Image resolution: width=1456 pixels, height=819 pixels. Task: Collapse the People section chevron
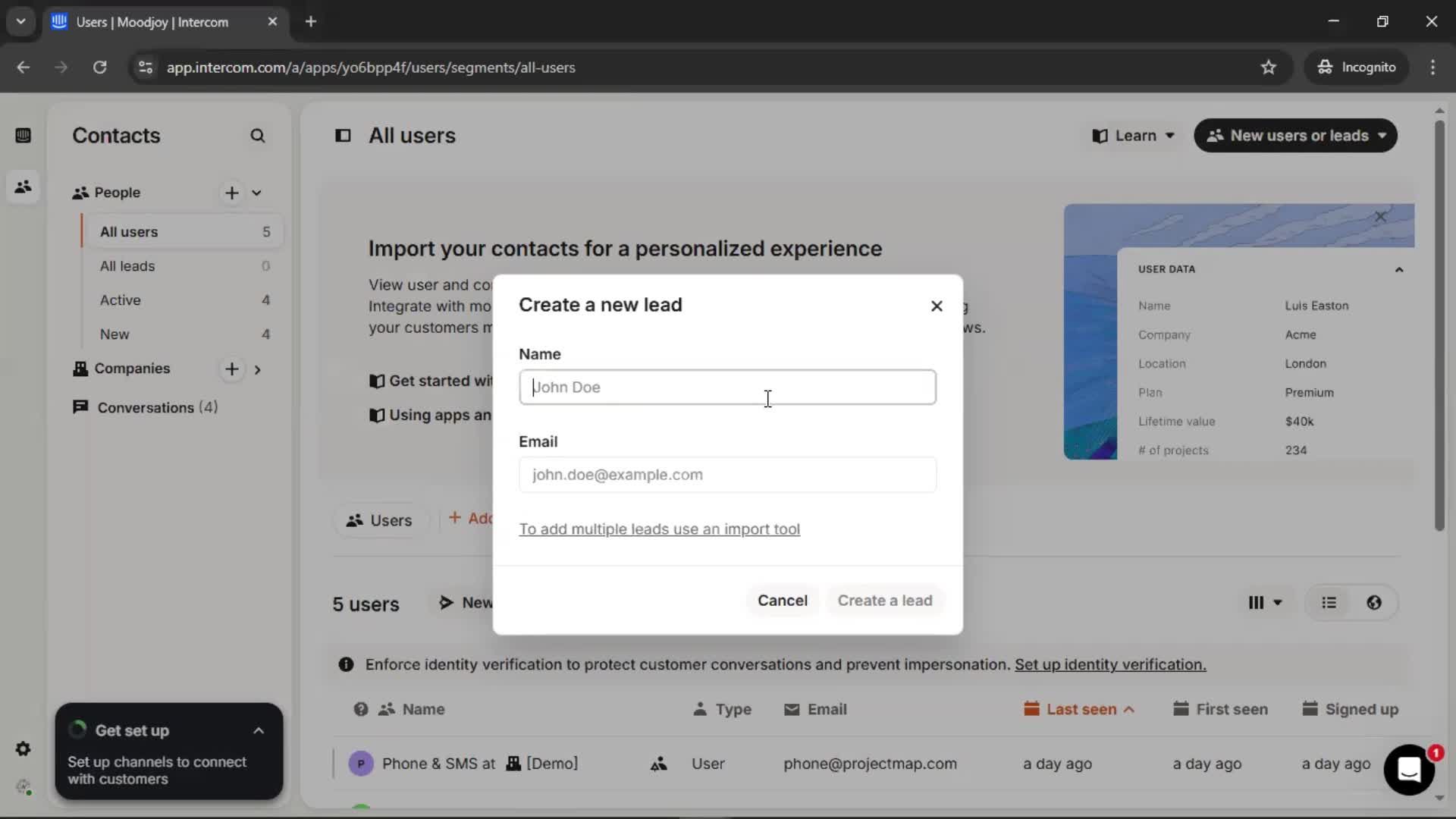[x=256, y=193]
